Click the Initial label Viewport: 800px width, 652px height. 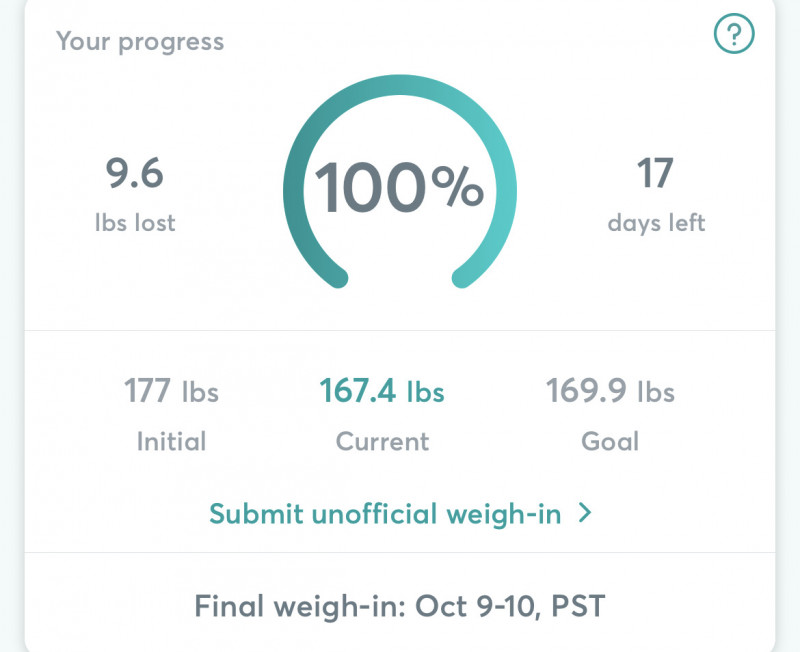click(x=171, y=441)
